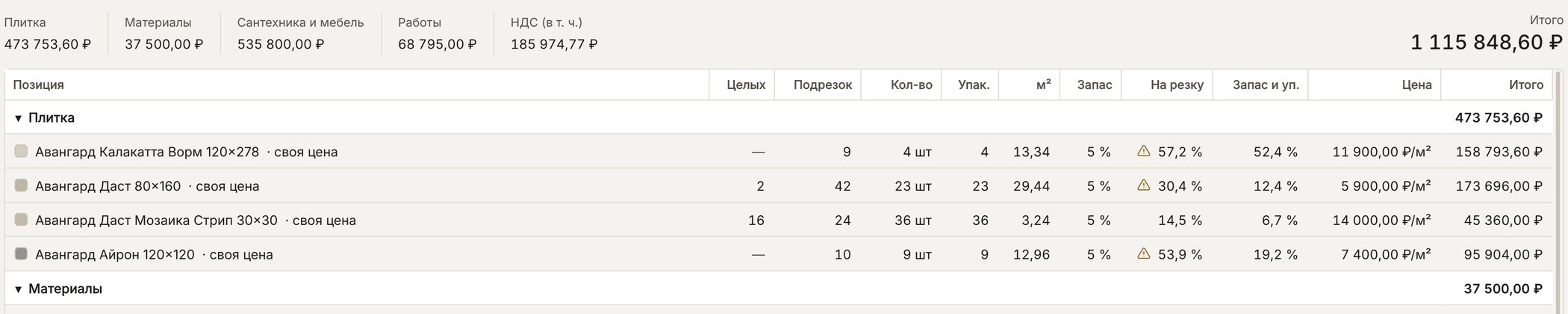The width and height of the screenshot is (1568, 314).
Task: Edit 5 % reserve for Даст 80×160
Action: pos(1098,186)
